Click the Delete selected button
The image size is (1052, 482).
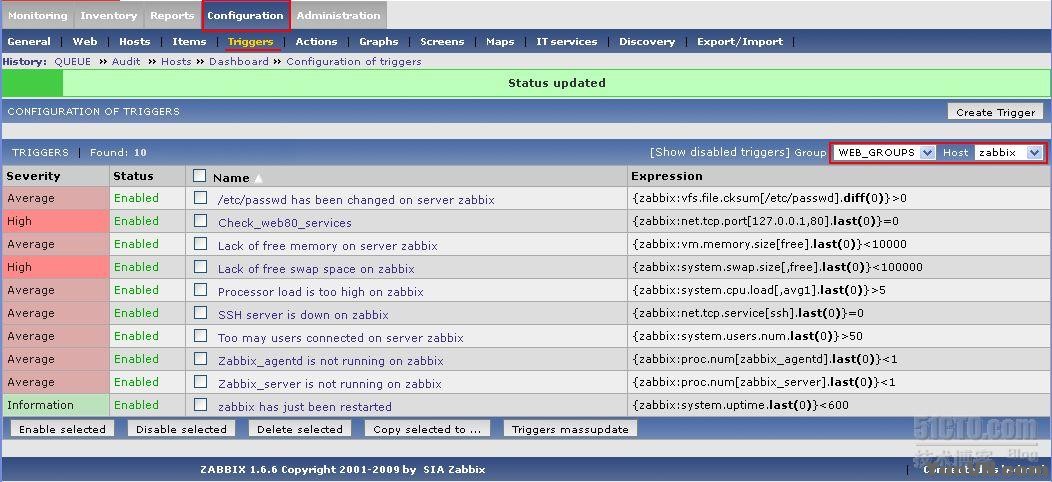point(300,429)
